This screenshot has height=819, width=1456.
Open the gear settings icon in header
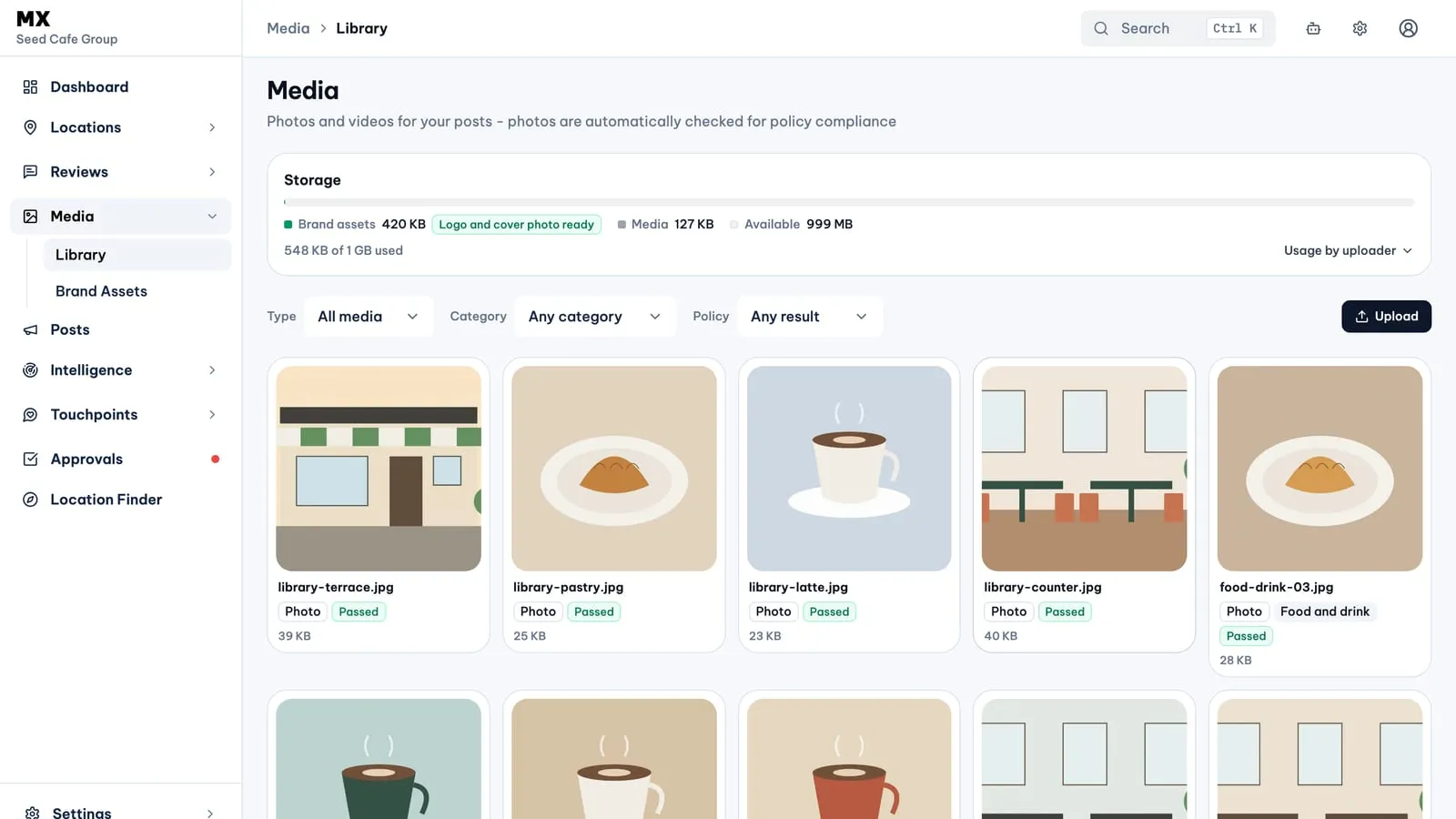(1360, 28)
